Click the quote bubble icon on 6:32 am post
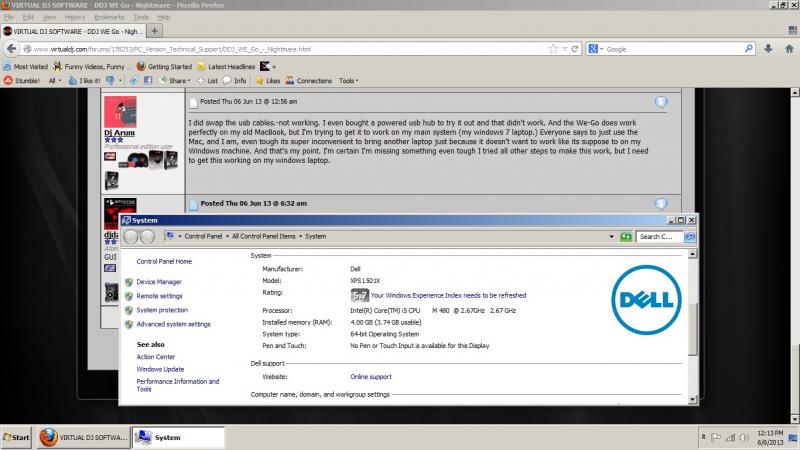This screenshot has width=800, height=450. [661, 204]
